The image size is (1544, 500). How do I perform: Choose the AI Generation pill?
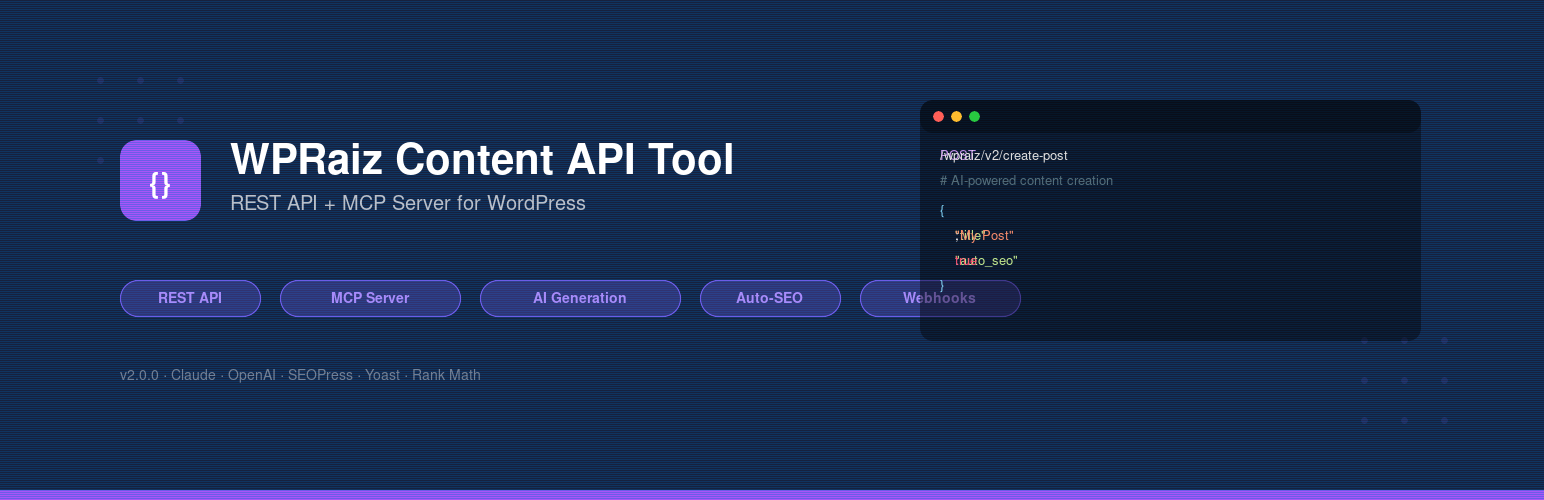pos(580,298)
